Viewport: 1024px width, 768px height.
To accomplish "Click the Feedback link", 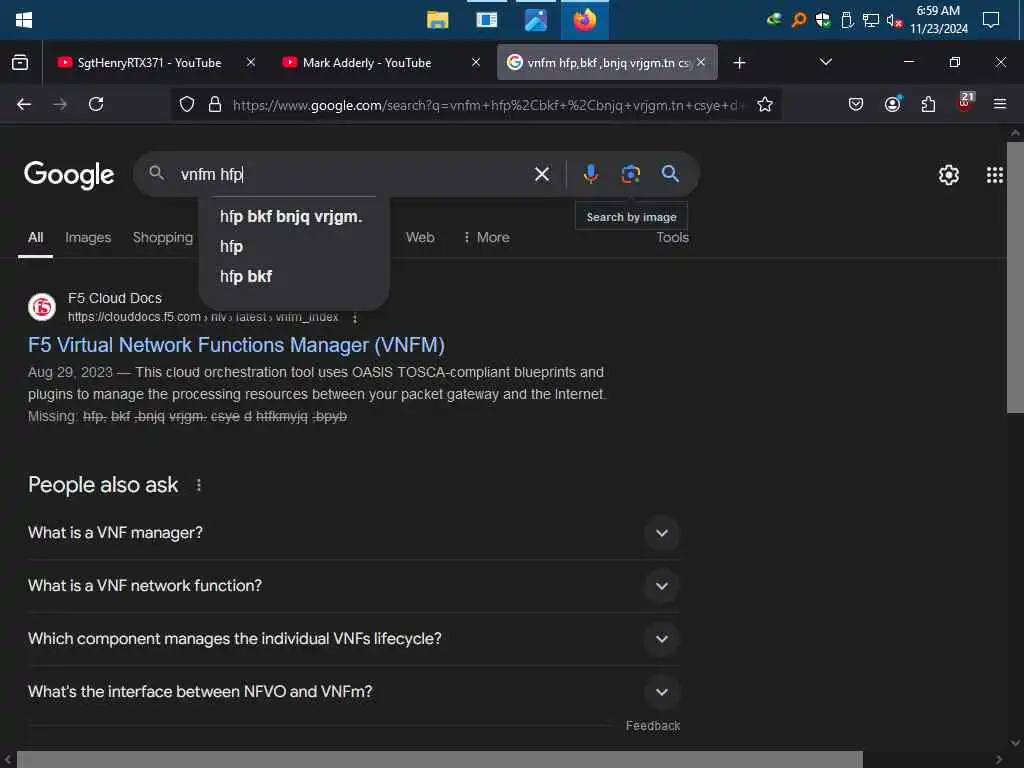I will [x=652, y=726].
